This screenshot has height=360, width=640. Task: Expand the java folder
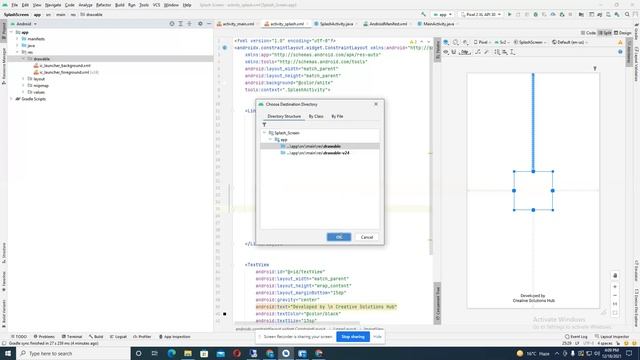coord(18,45)
